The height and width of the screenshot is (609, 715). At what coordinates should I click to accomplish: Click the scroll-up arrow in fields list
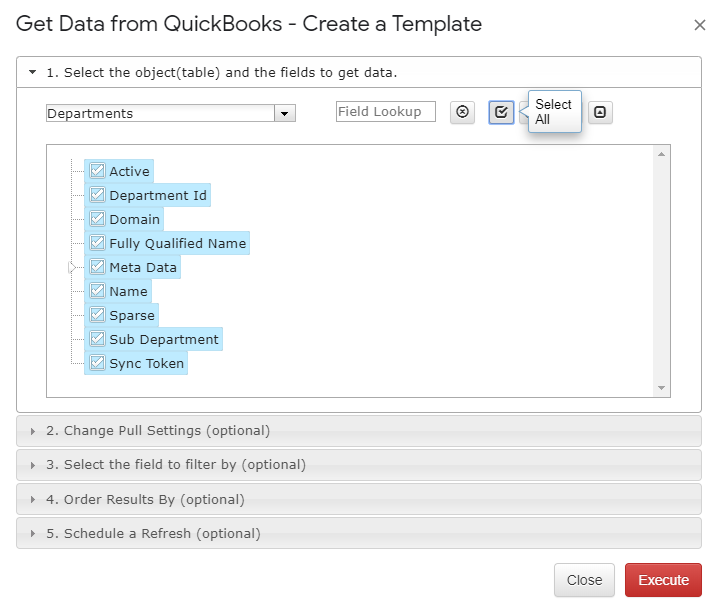point(661,155)
